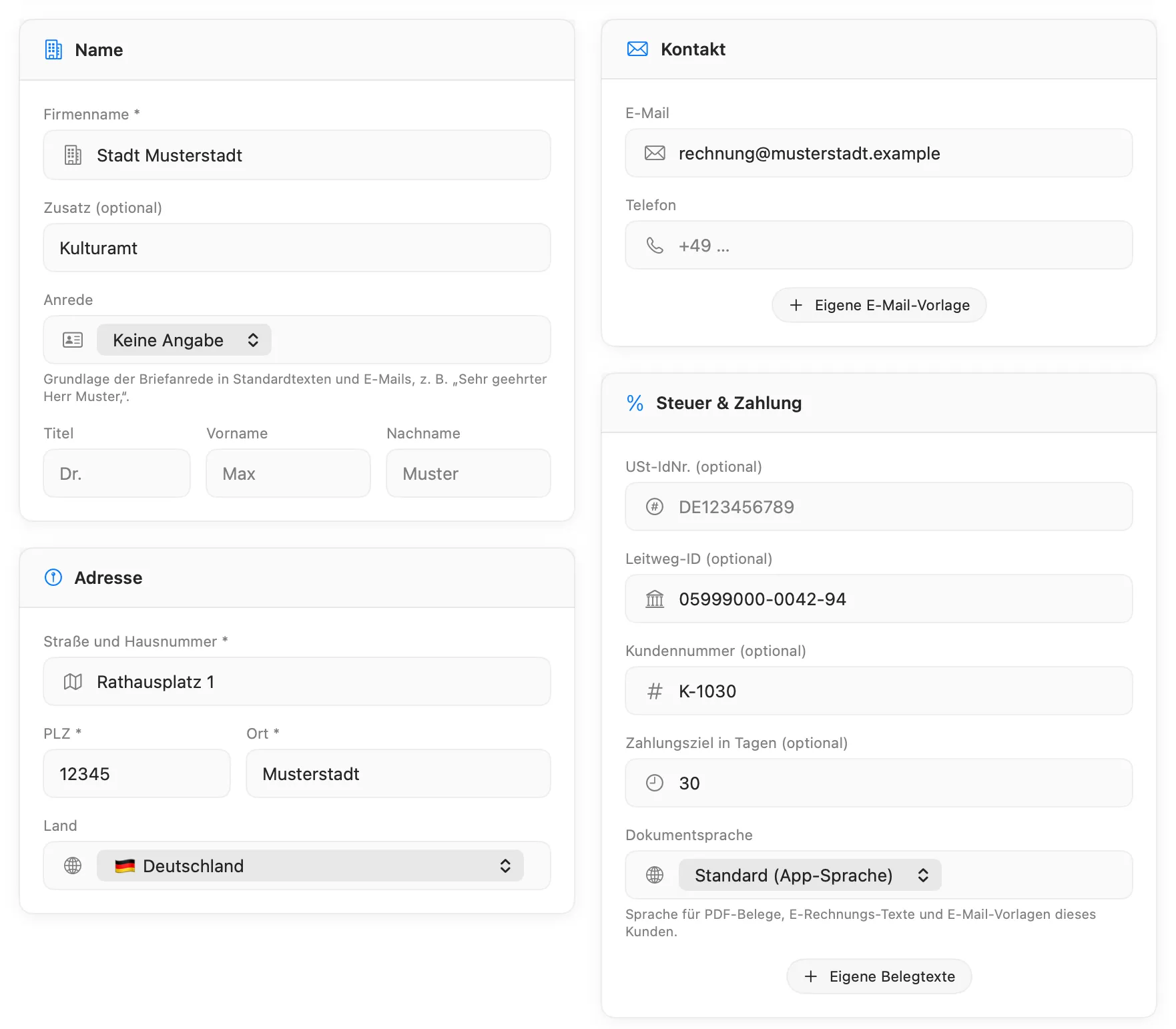Screen dimensions: 1176x1029
Task: Open the Dokumentsprache dropdown Standard (App-Sprache)
Action: [x=810, y=875]
